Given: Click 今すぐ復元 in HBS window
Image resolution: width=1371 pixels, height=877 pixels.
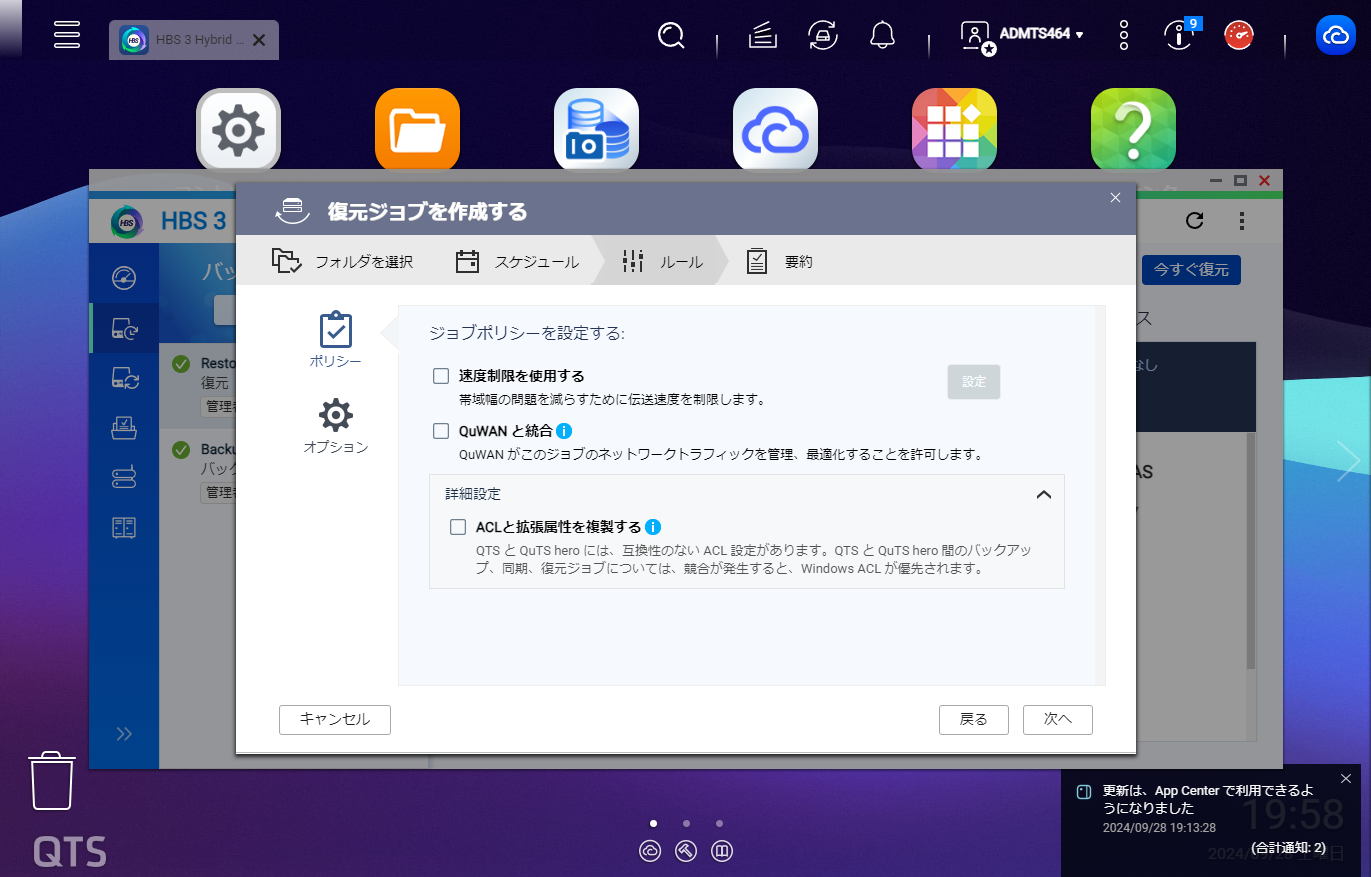Looking at the screenshot, I should pyautogui.click(x=1191, y=269).
